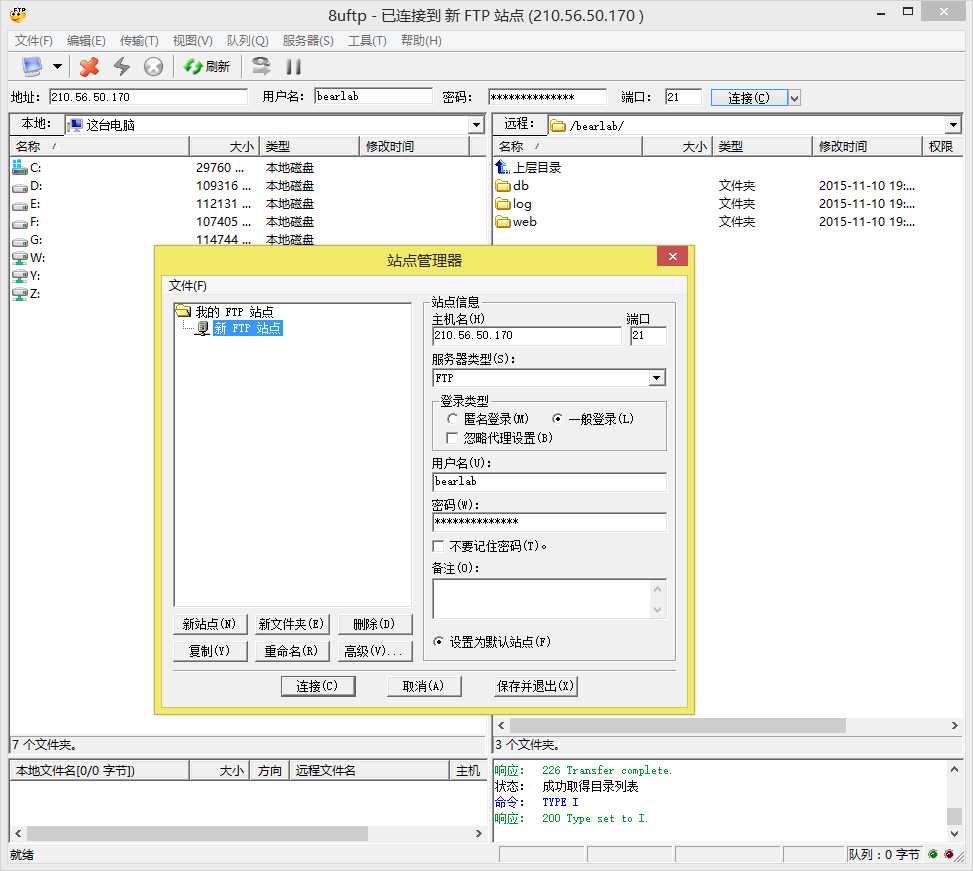Toggle 不要记住密码 checkbox

click(438, 546)
